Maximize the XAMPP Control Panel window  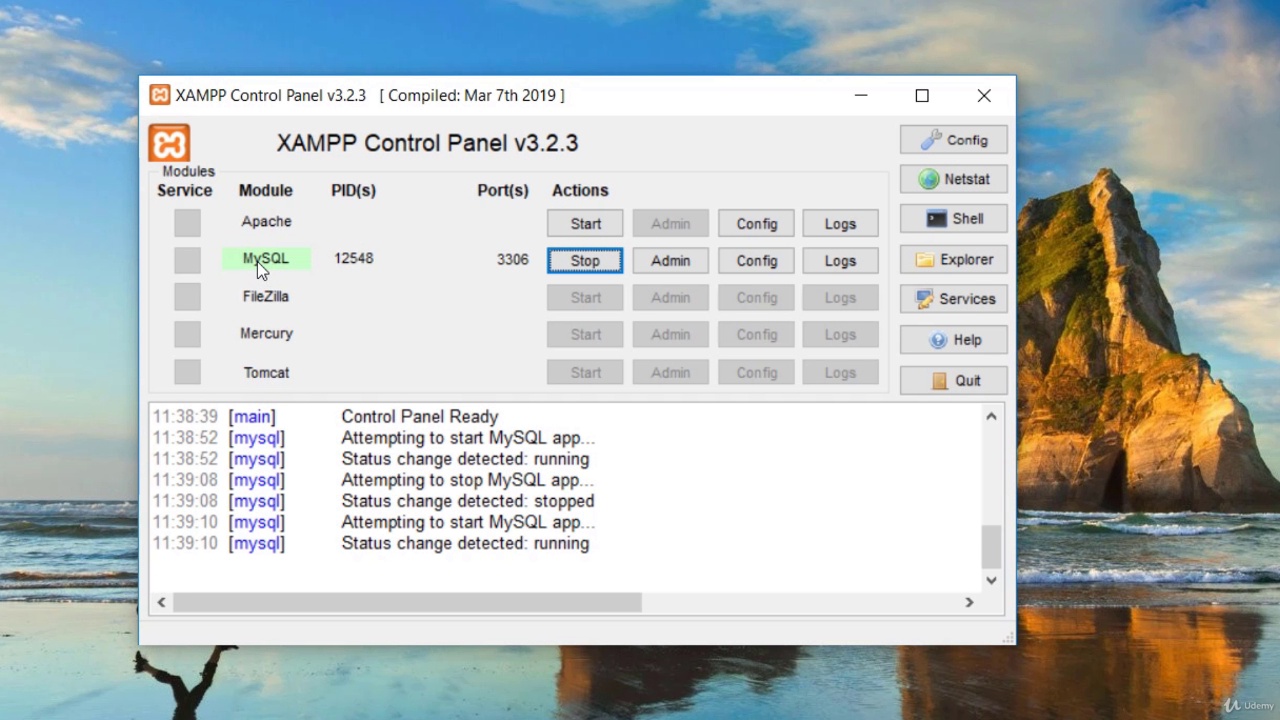pos(922,96)
